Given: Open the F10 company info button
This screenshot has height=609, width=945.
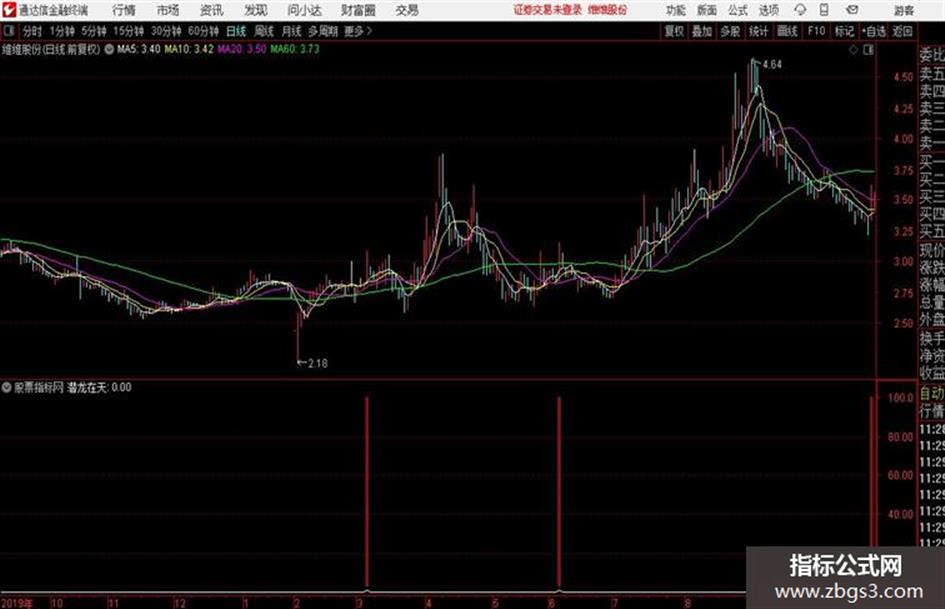Looking at the screenshot, I should (816, 31).
